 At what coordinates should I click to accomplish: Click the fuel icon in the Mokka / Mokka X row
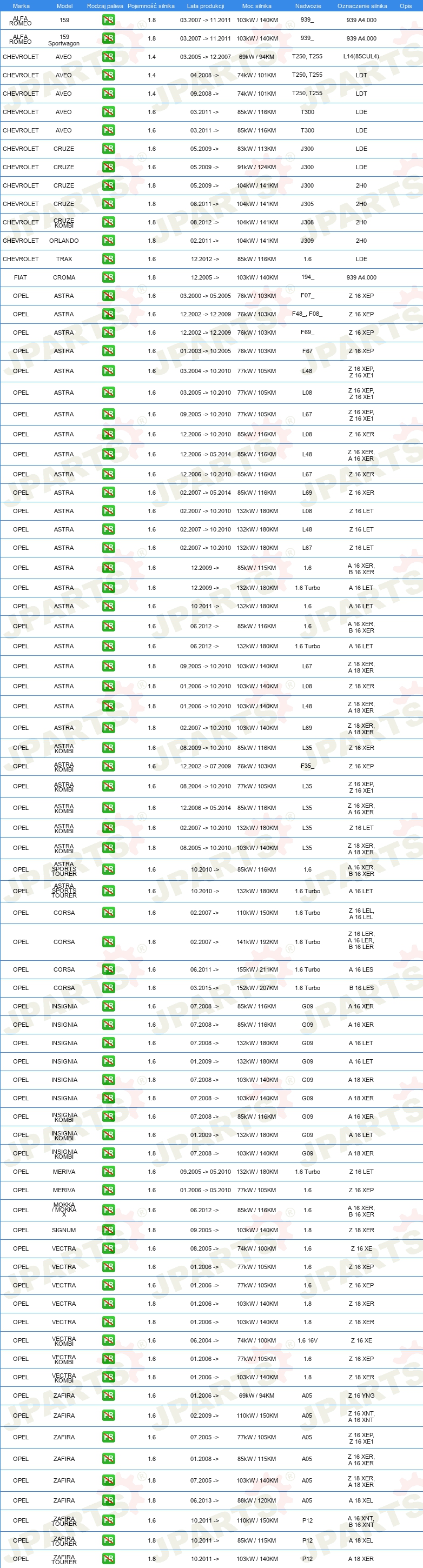point(108,1210)
